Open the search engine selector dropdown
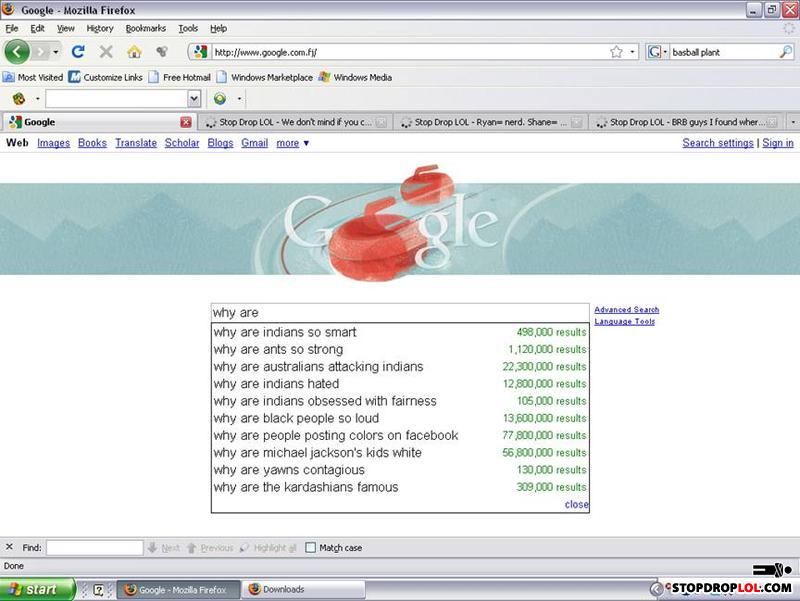 pos(657,52)
